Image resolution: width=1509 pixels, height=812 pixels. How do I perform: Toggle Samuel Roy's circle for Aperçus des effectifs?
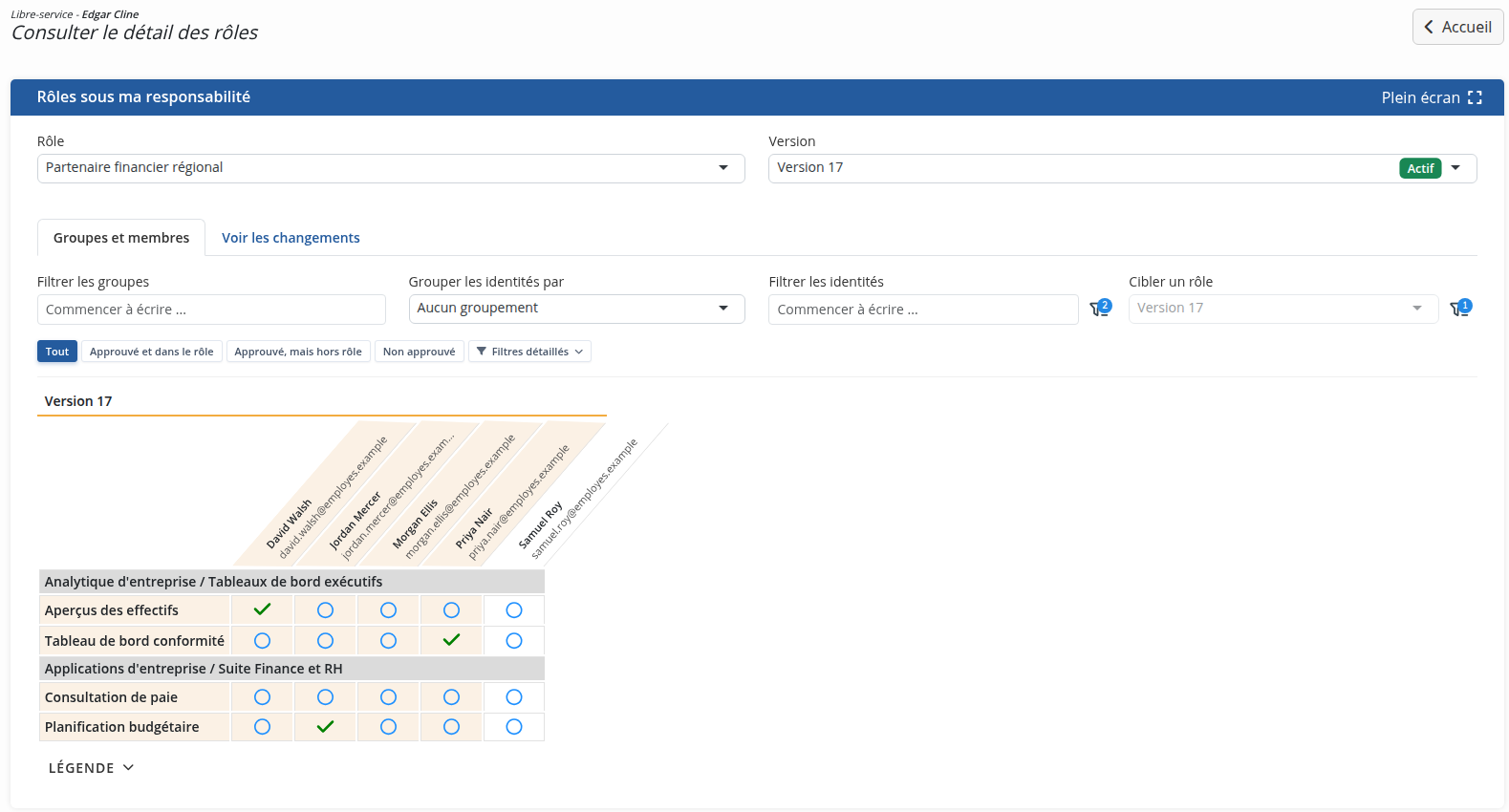click(514, 610)
